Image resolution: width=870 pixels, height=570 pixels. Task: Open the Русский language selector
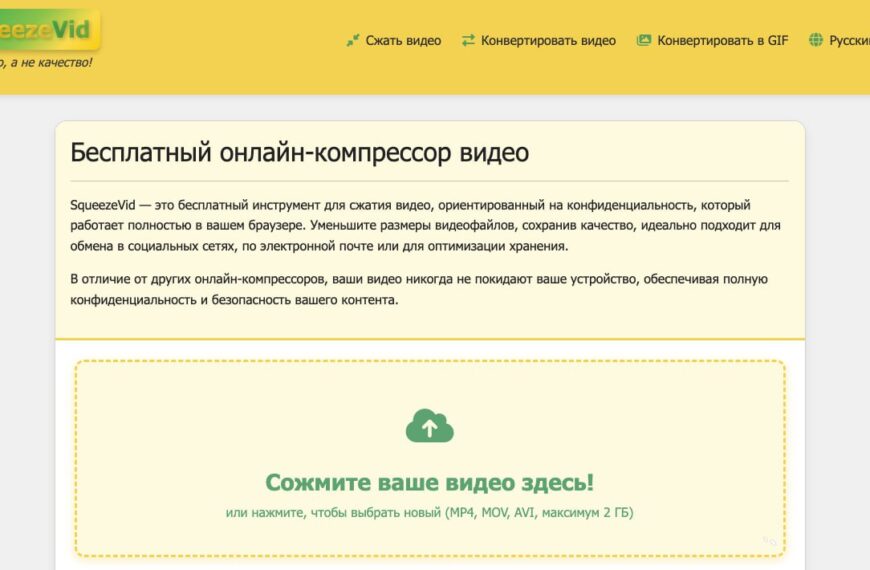pyautogui.click(x=849, y=41)
